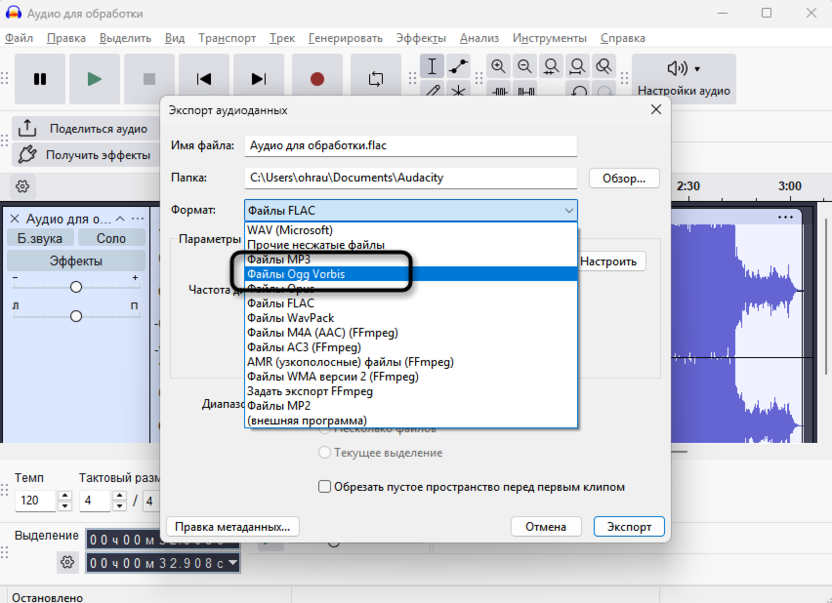Open selection toolbar gear settings icon
832x603 pixels.
67,562
